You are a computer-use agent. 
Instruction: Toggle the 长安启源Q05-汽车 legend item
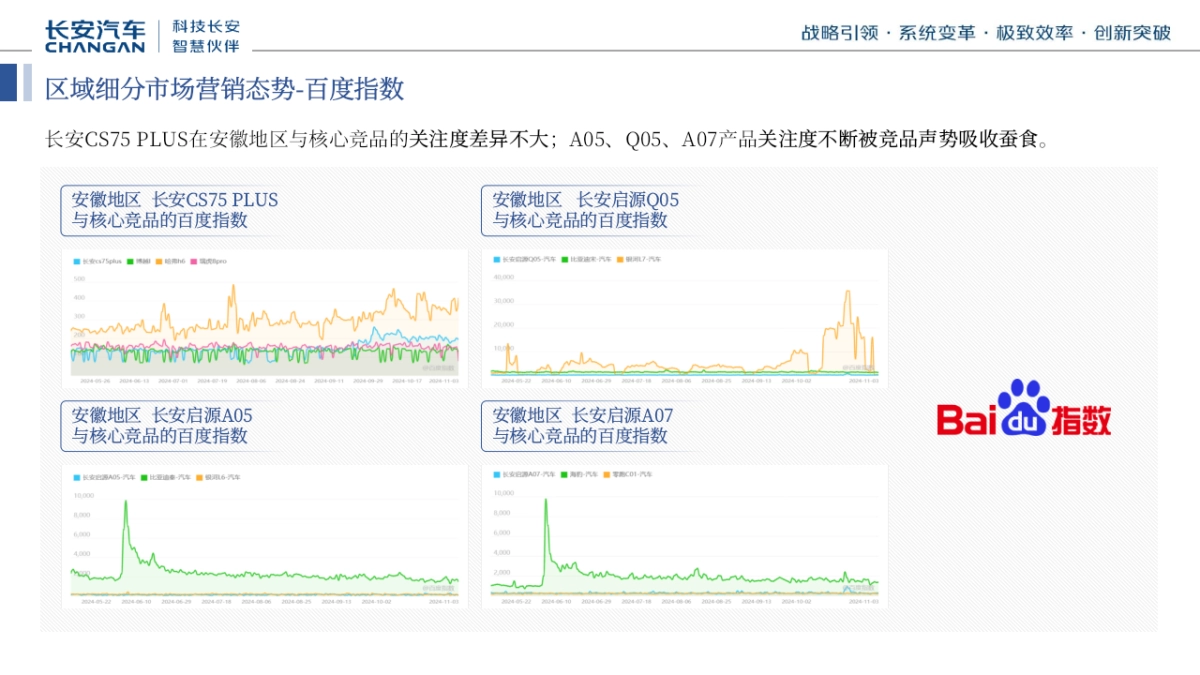point(495,258)
